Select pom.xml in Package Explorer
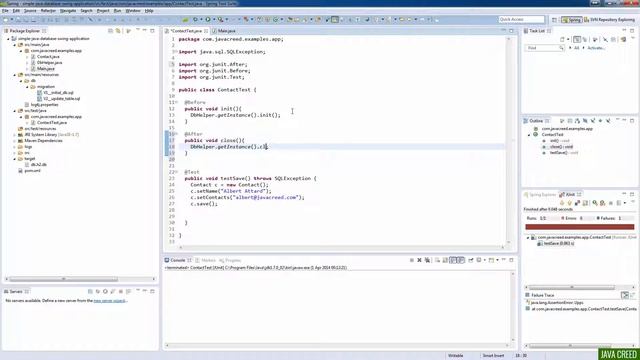The width and height of the screenshot is (640, 360). tap(32, 171)
